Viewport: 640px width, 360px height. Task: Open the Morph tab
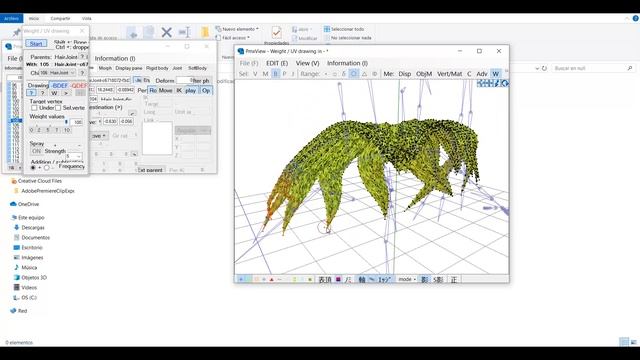(105, 68)
